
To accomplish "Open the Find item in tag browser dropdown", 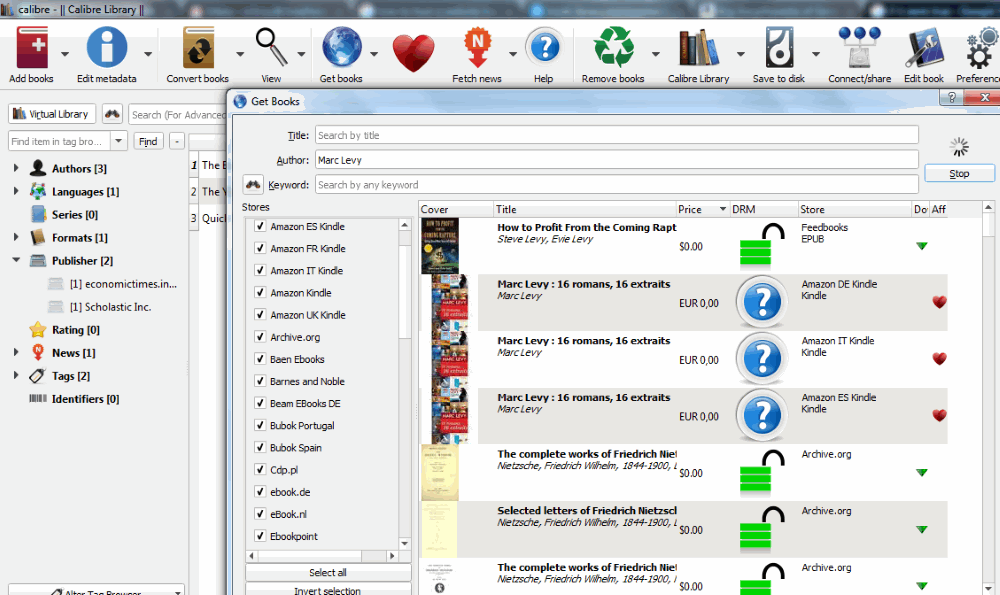I will pos(119,141).
